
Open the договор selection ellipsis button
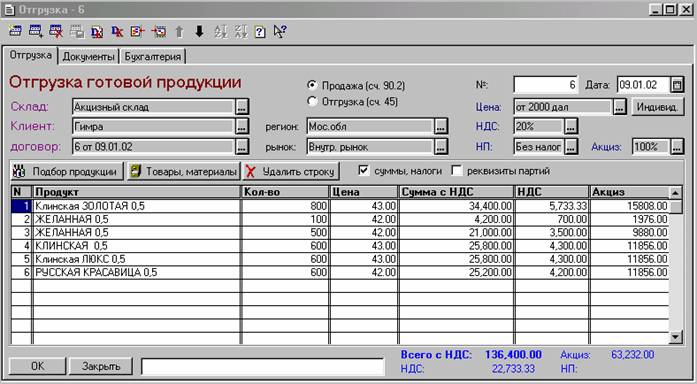(x=242, y=146)
